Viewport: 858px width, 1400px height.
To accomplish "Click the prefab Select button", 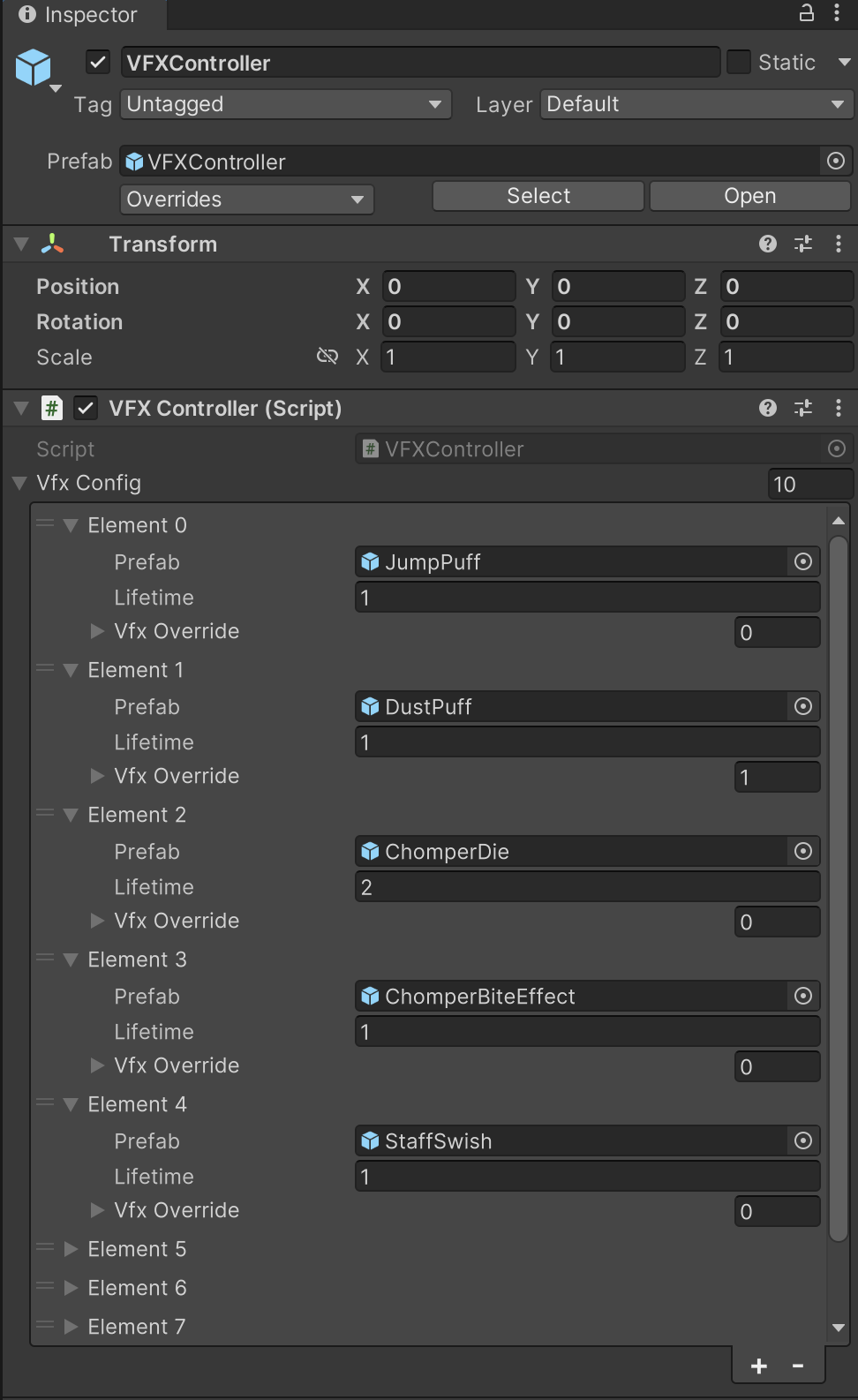I will pos(538,196).
